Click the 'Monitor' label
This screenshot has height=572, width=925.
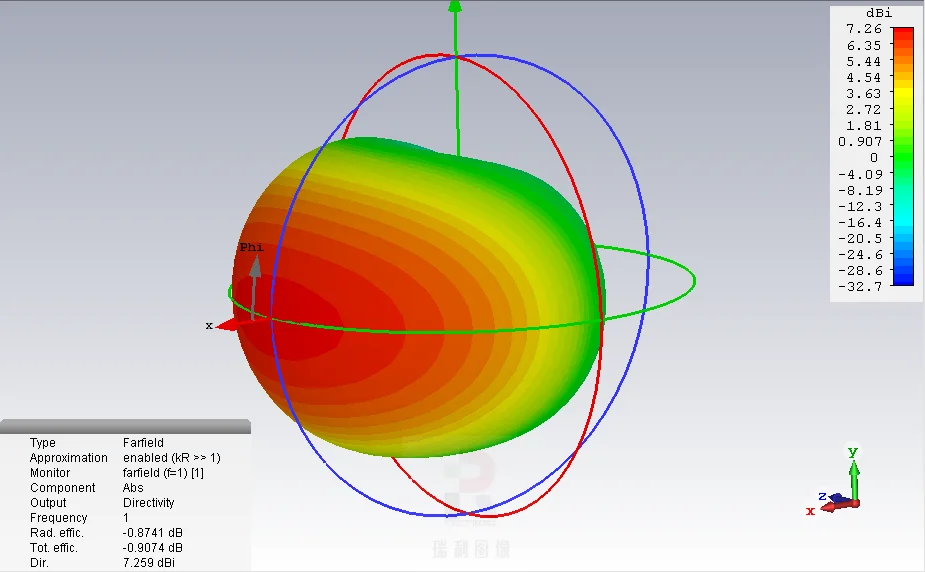(50, 473)
